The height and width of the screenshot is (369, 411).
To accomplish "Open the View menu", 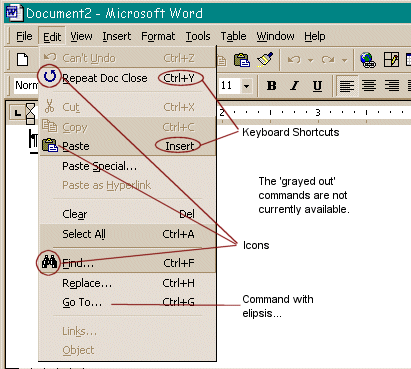I will click(x=81, y=36).
